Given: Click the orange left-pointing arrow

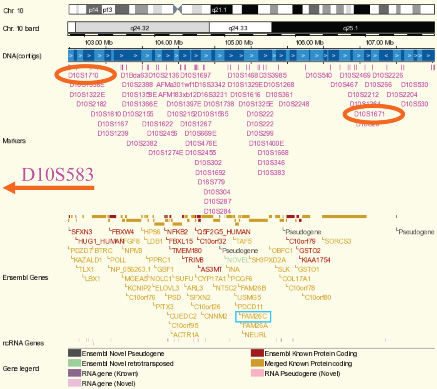Looking at the screenshot, I should [x=49, y=188].
